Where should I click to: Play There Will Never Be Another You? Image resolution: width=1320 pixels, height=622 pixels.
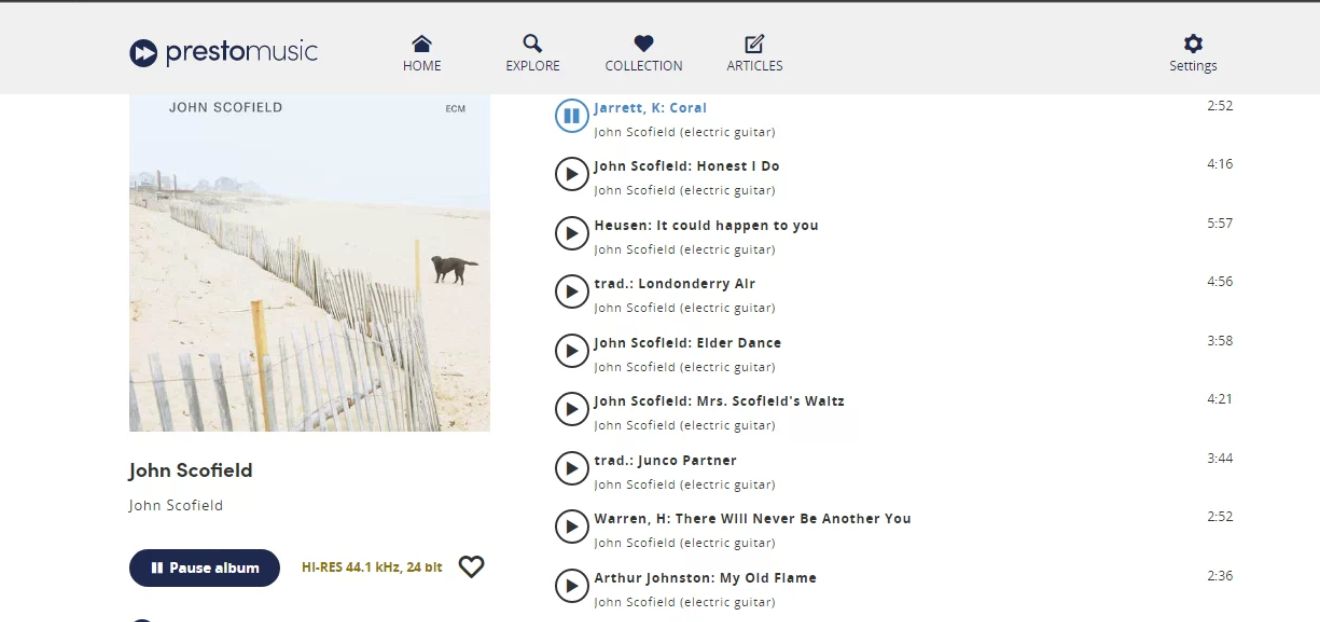click(571, 527)
